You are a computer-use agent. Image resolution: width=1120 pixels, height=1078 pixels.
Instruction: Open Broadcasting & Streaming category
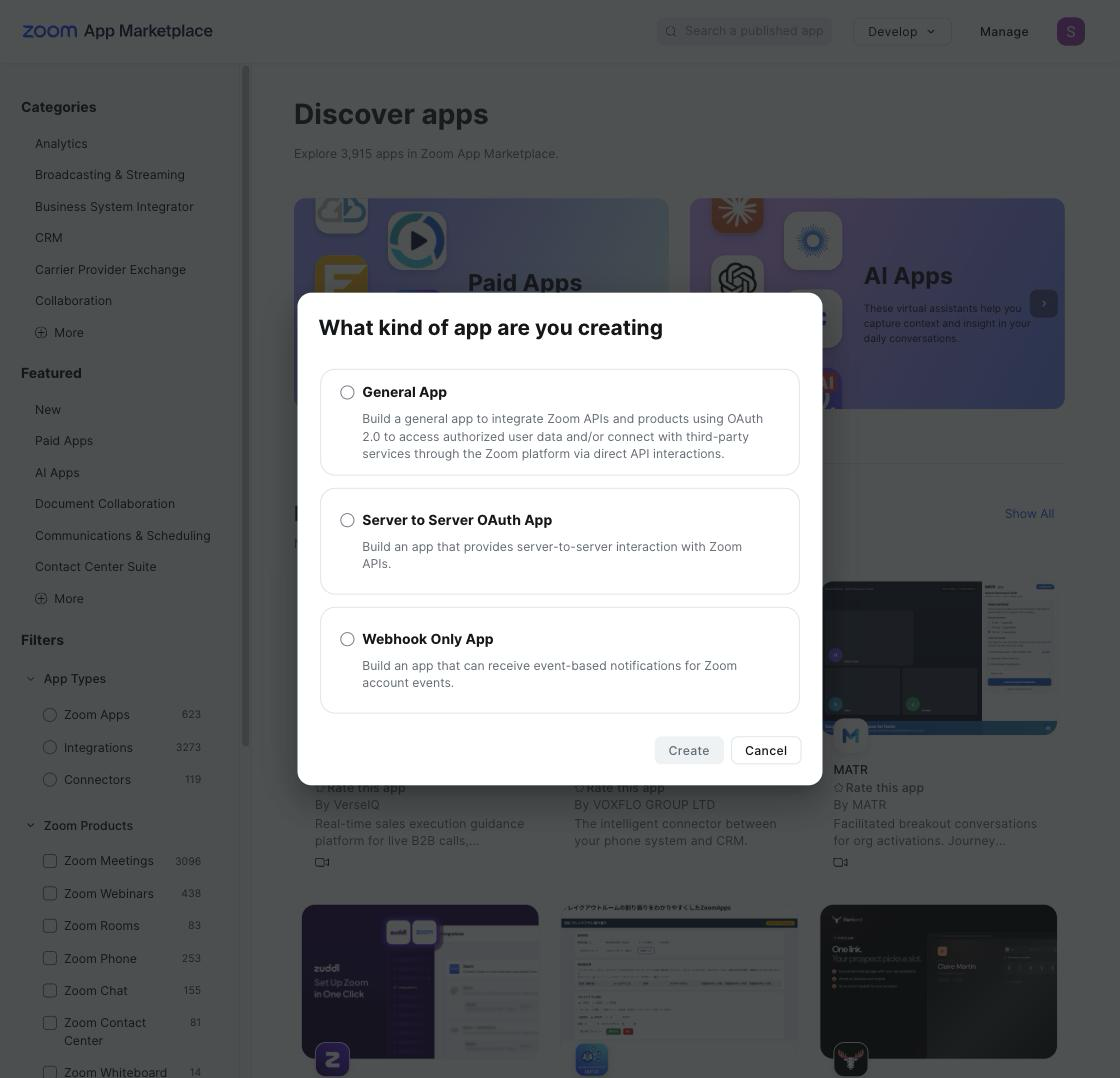pos(109,175)
